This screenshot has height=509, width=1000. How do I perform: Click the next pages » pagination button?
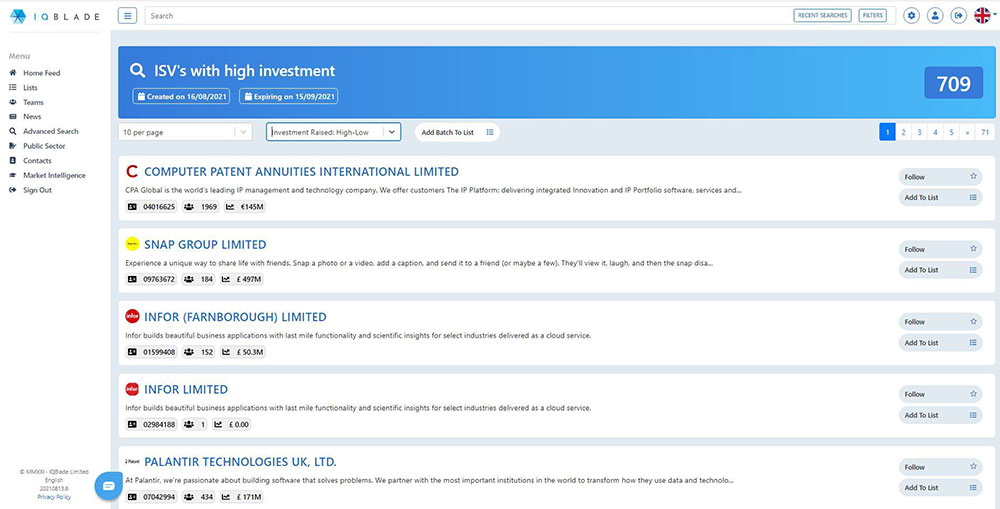[967, 132]
